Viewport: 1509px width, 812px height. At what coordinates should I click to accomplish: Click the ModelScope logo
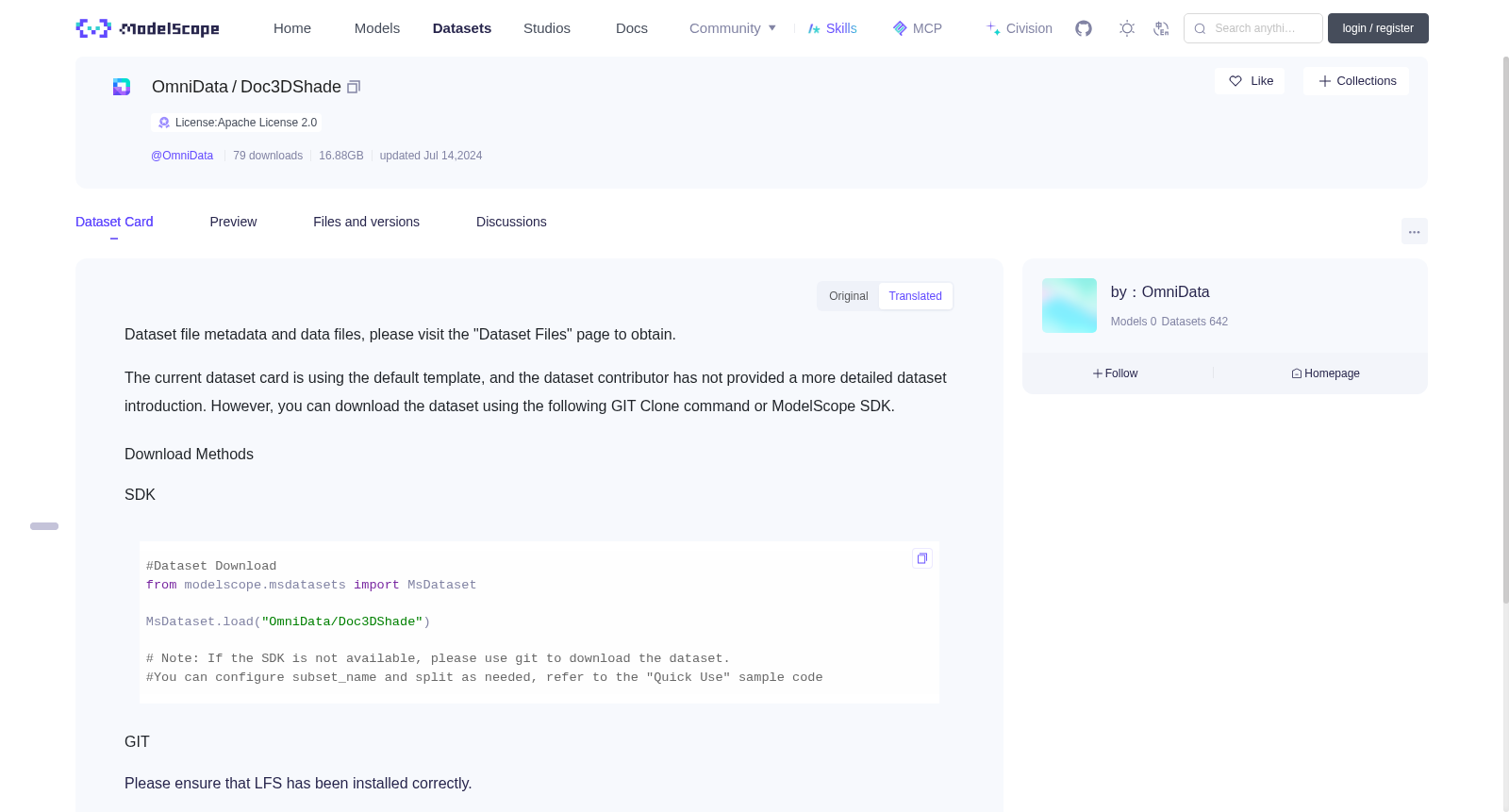148,28
